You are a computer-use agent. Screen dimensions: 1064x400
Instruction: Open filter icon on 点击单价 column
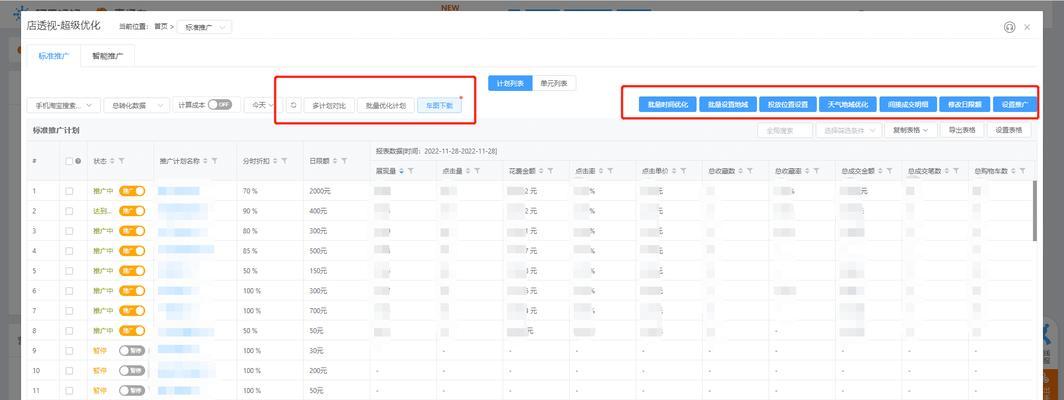(683, 171)
